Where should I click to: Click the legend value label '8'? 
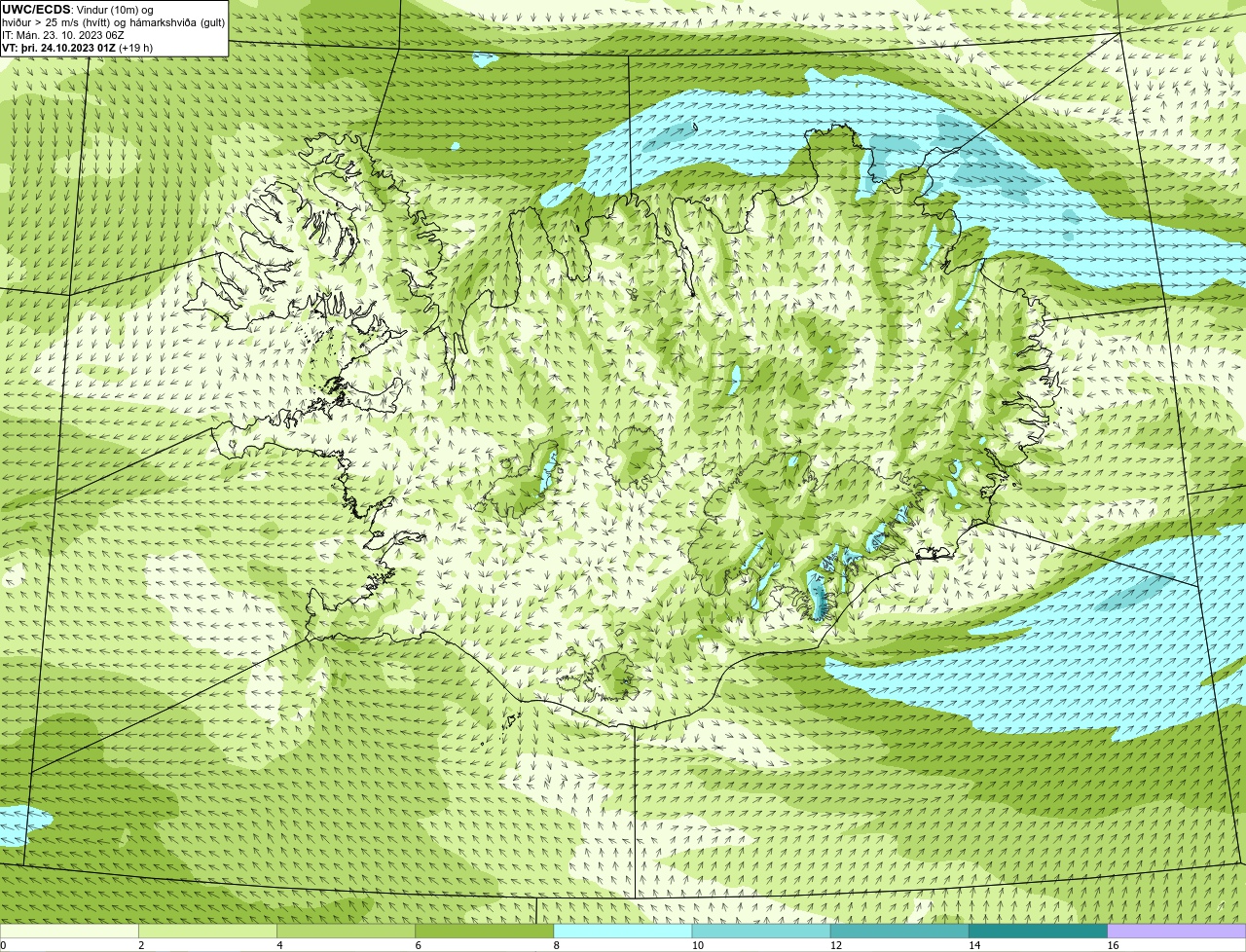(x=557, y=945)
